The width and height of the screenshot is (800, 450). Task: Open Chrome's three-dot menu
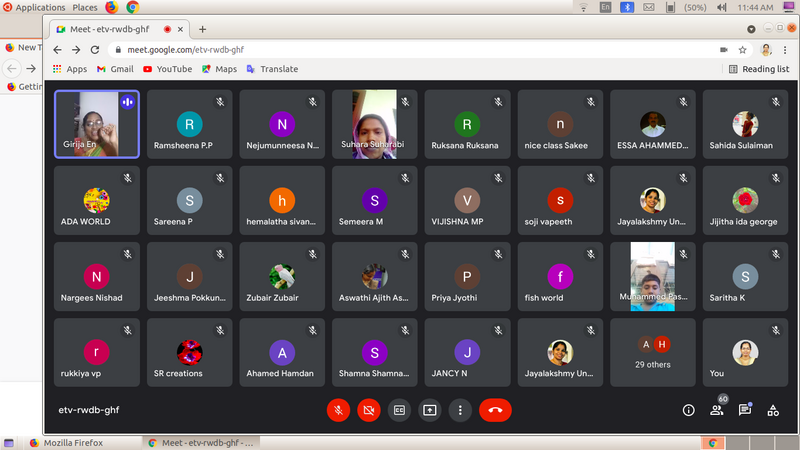click(x=787, y=49)
